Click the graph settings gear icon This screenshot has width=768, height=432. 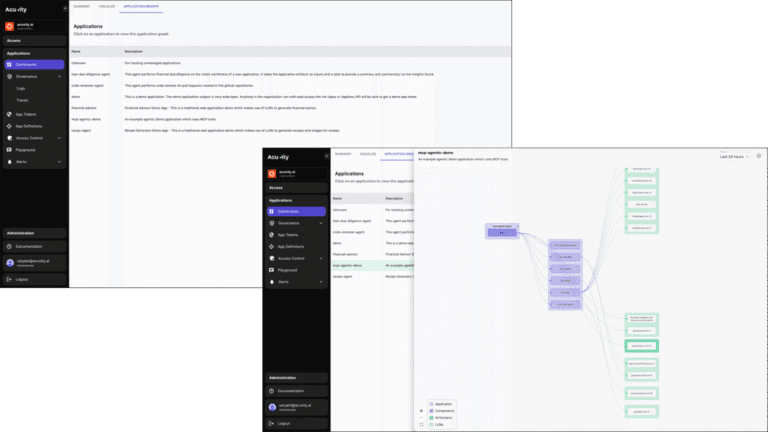click(758, 156)
